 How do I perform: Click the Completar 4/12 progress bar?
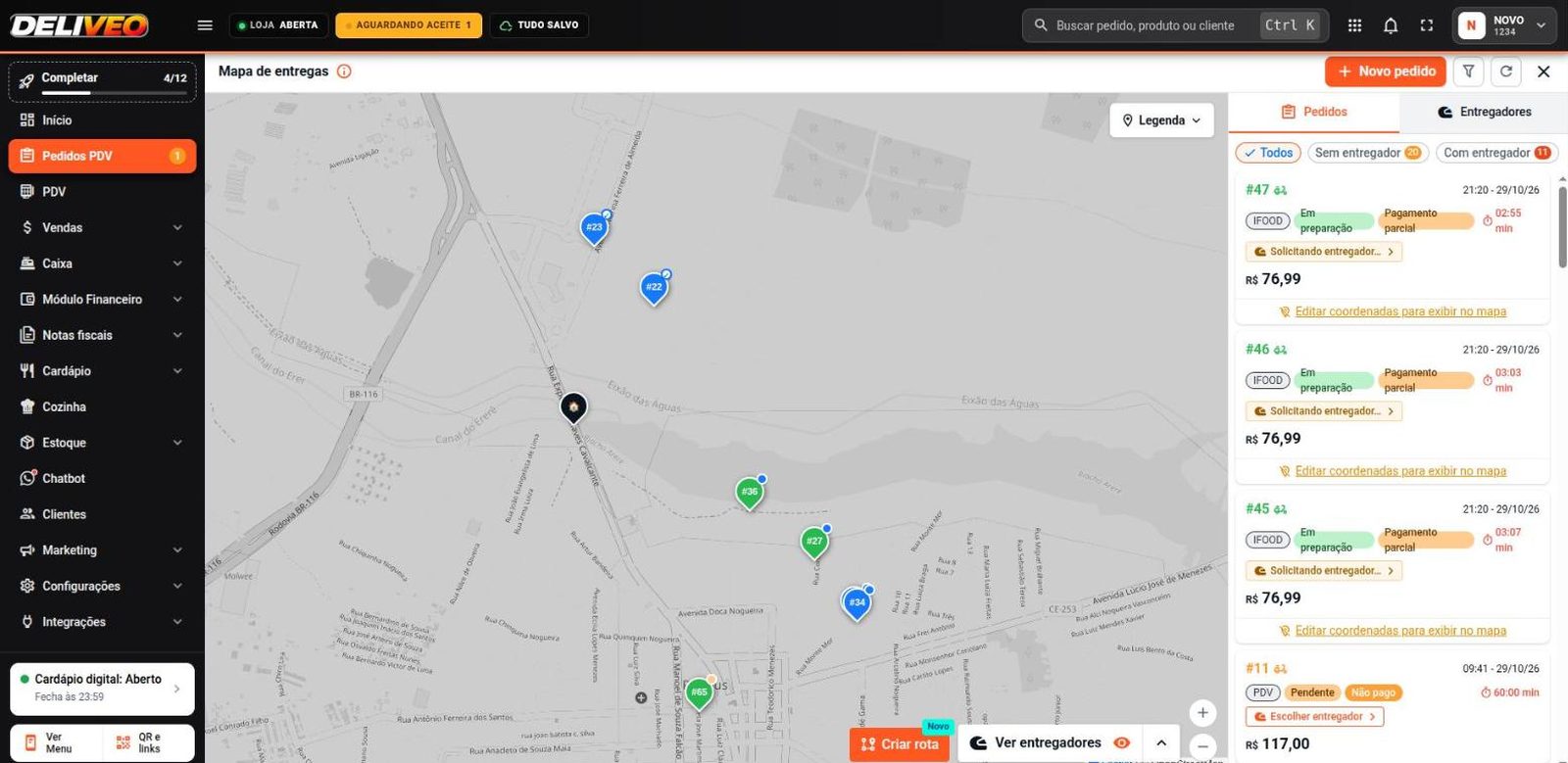pyautogui.click(x=102, y=81)
